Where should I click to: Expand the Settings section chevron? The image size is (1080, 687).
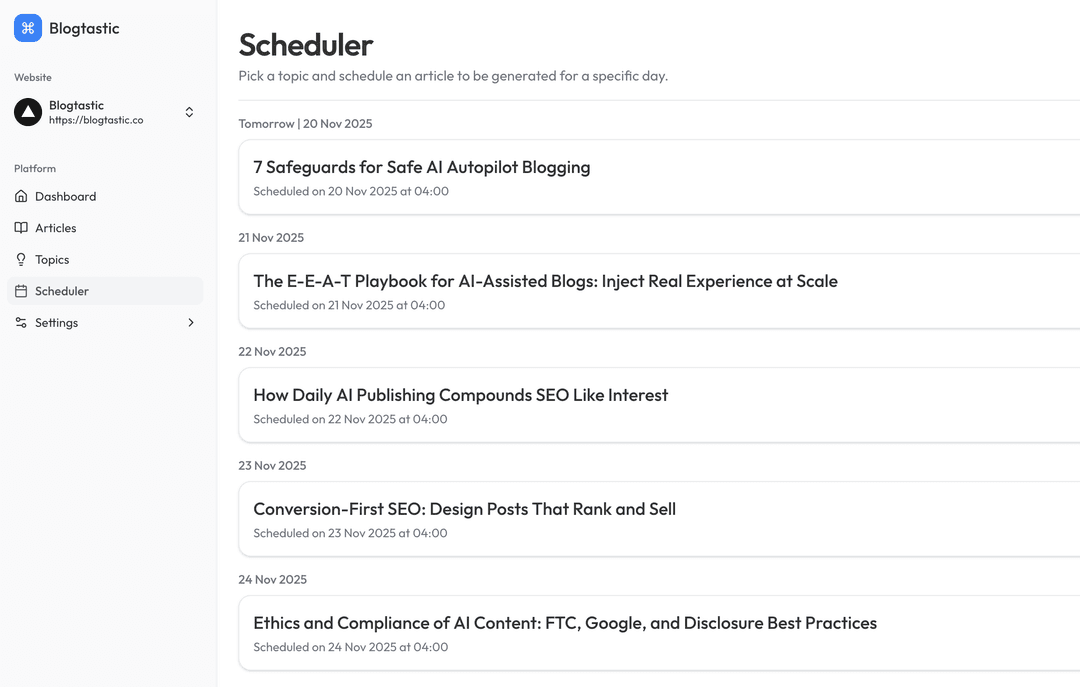(x=190, y=322)
